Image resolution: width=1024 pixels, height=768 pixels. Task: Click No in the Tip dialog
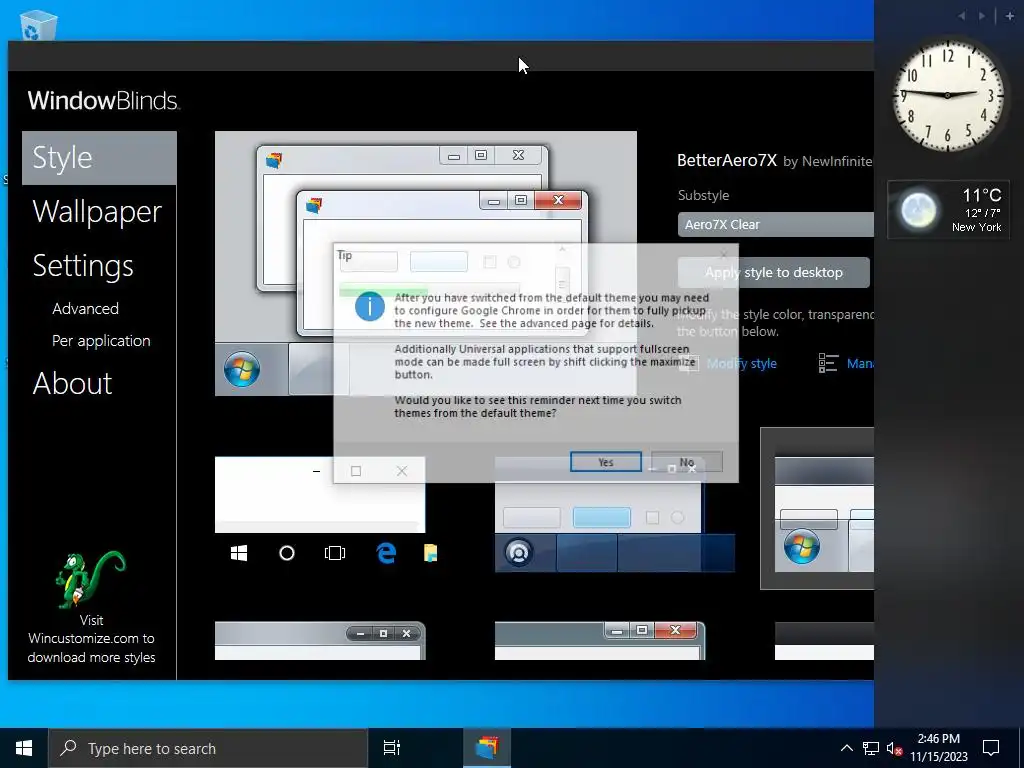point(686,462)
